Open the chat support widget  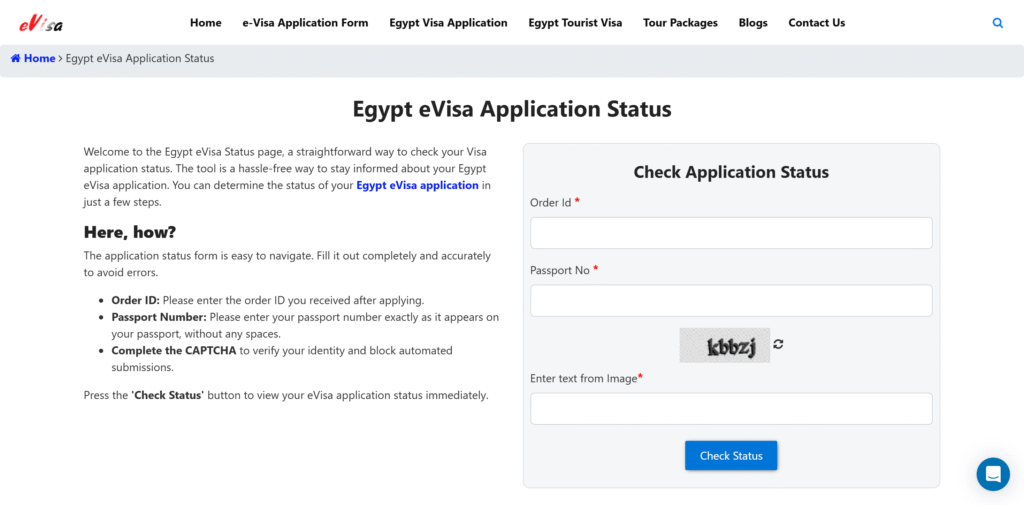click(x=993, y=474)
